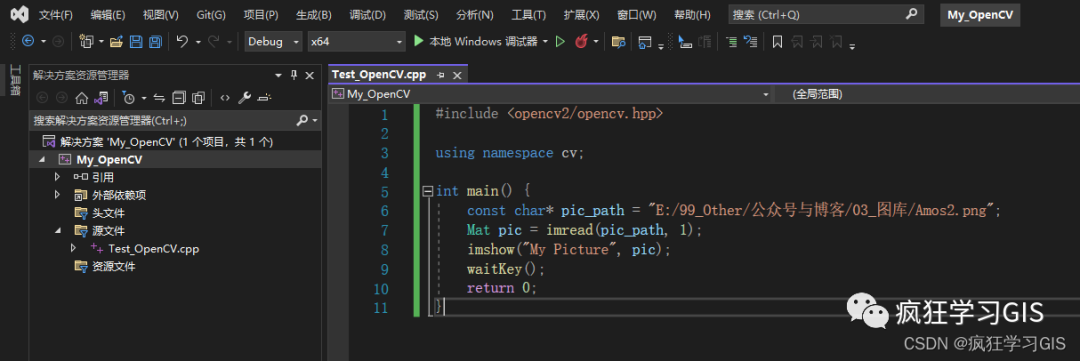Click the Hot Reload flame icon

point(581,41)
